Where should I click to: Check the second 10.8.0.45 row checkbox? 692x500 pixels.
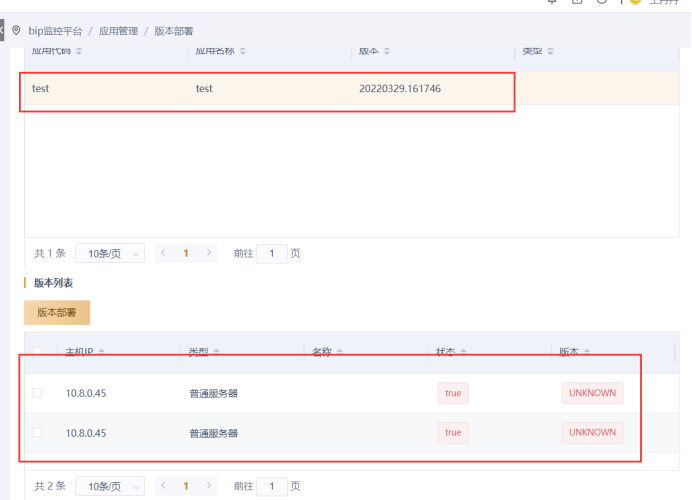click(x=37, y=432)
